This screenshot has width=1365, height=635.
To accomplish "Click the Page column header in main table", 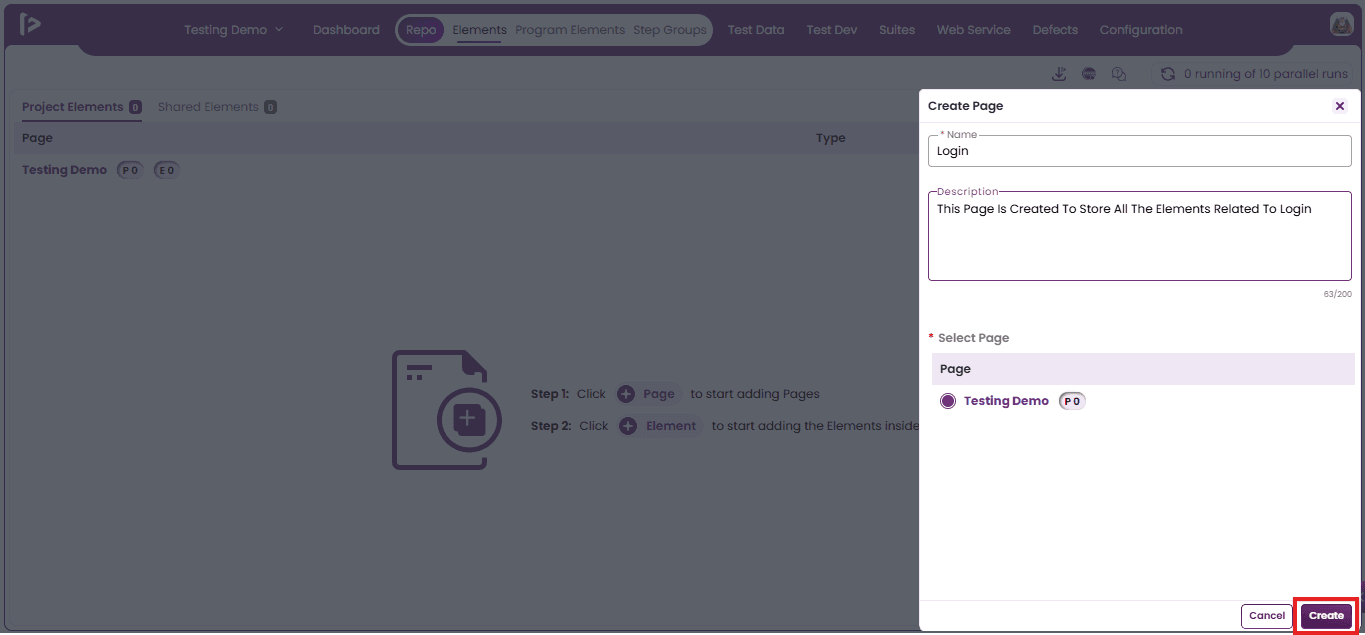I will click(x=37, y=138).
